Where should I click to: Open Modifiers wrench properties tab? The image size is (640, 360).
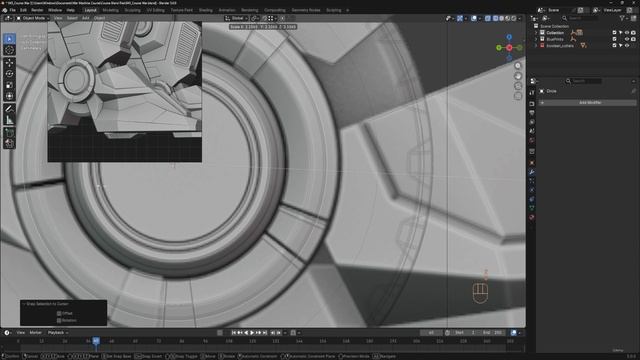coord(532,172)
